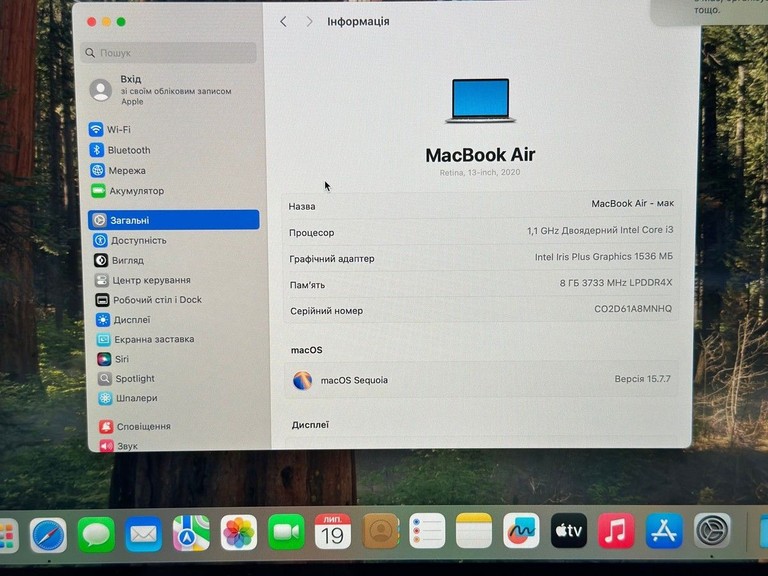Open Maps from the Dock
Viewport: 768px width, 576px height.
(x=191, y=533)
